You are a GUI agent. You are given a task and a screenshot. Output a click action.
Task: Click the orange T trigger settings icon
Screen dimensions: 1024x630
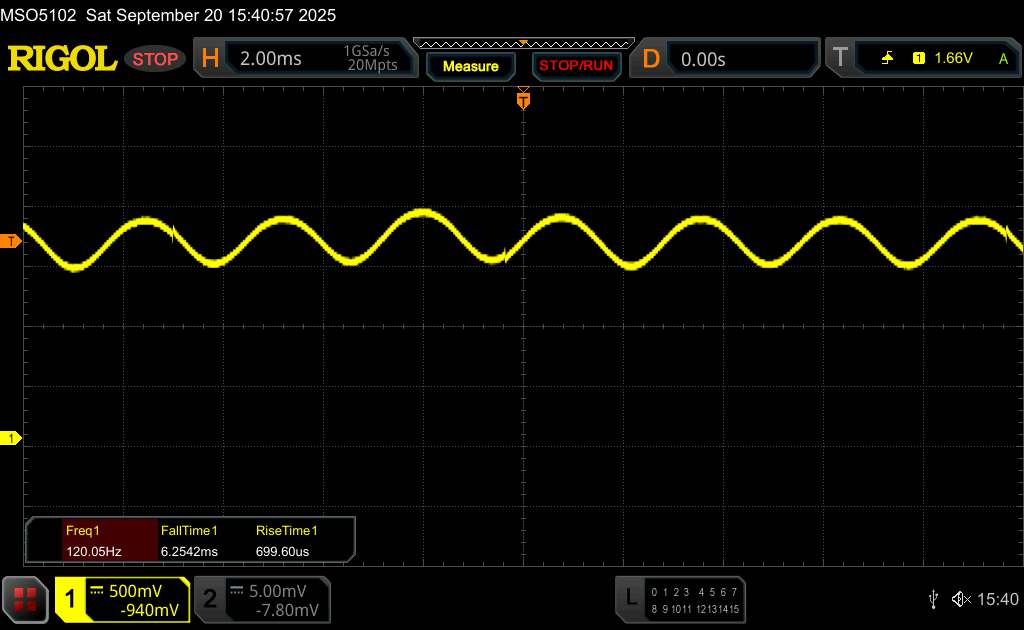pyautogui.click(x=839, y=59)
